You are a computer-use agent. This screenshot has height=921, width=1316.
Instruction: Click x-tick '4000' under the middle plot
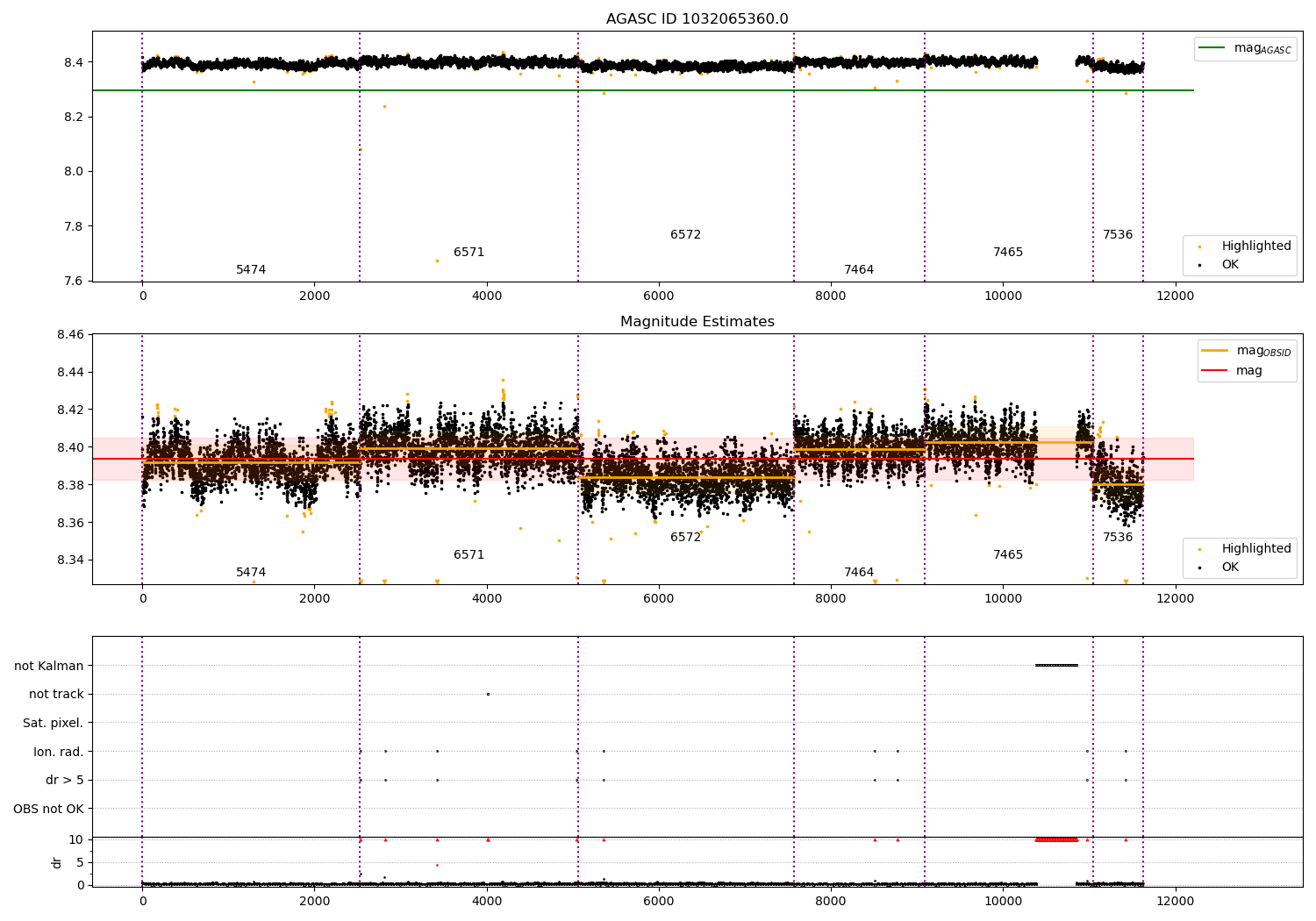(487, 599)
